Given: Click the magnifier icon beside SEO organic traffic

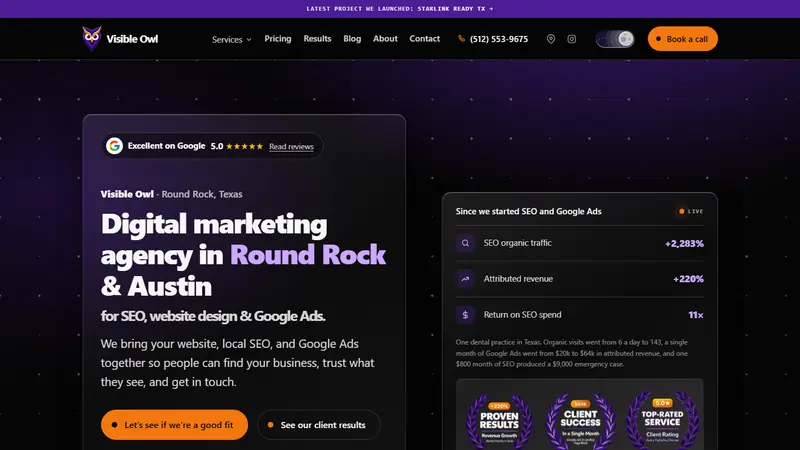Looking at the screenshot, I should [465, 243].
